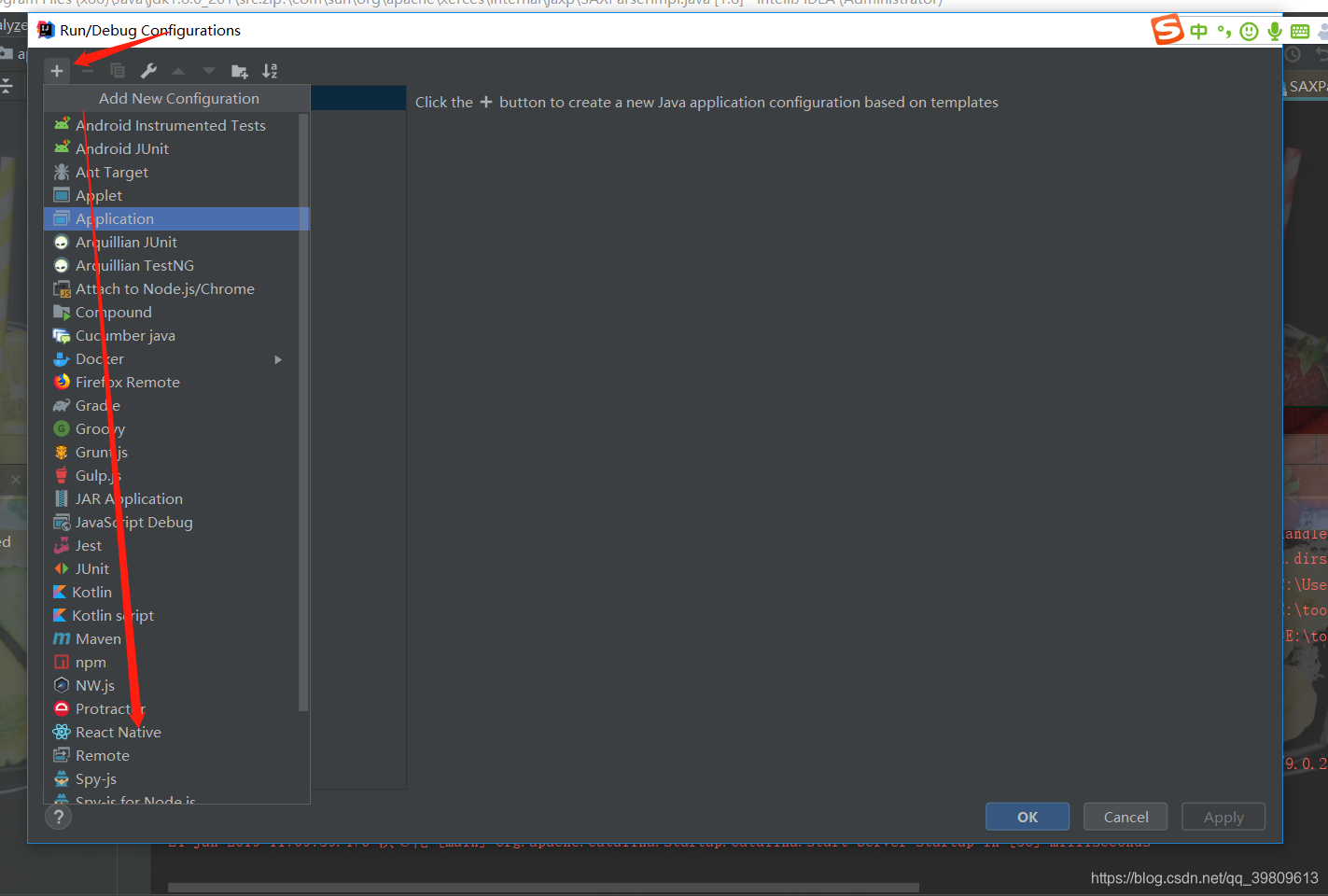Click the Cancel button
This screenshot has height=896, width=1328.
click(x=1125, y=817)
